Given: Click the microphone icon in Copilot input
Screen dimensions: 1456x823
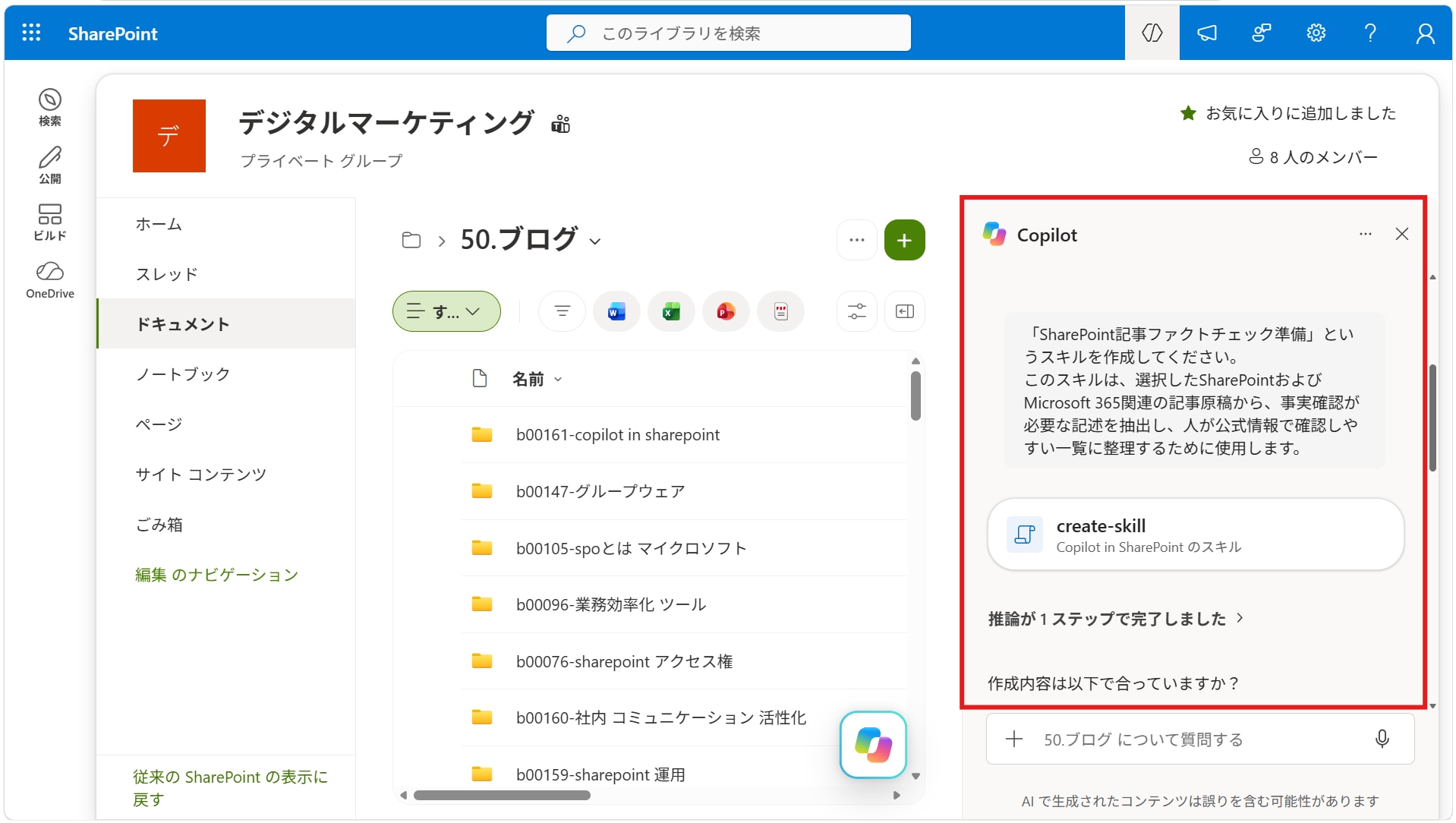Looking at the screenshot, I should pyautogui.click(x=1382, y=739).
